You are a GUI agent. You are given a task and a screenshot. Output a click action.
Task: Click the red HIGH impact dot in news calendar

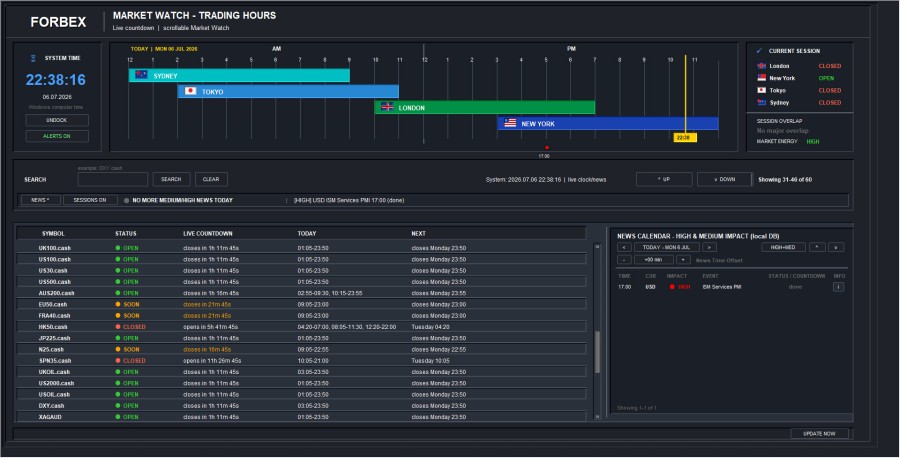[x=672, y=287]
